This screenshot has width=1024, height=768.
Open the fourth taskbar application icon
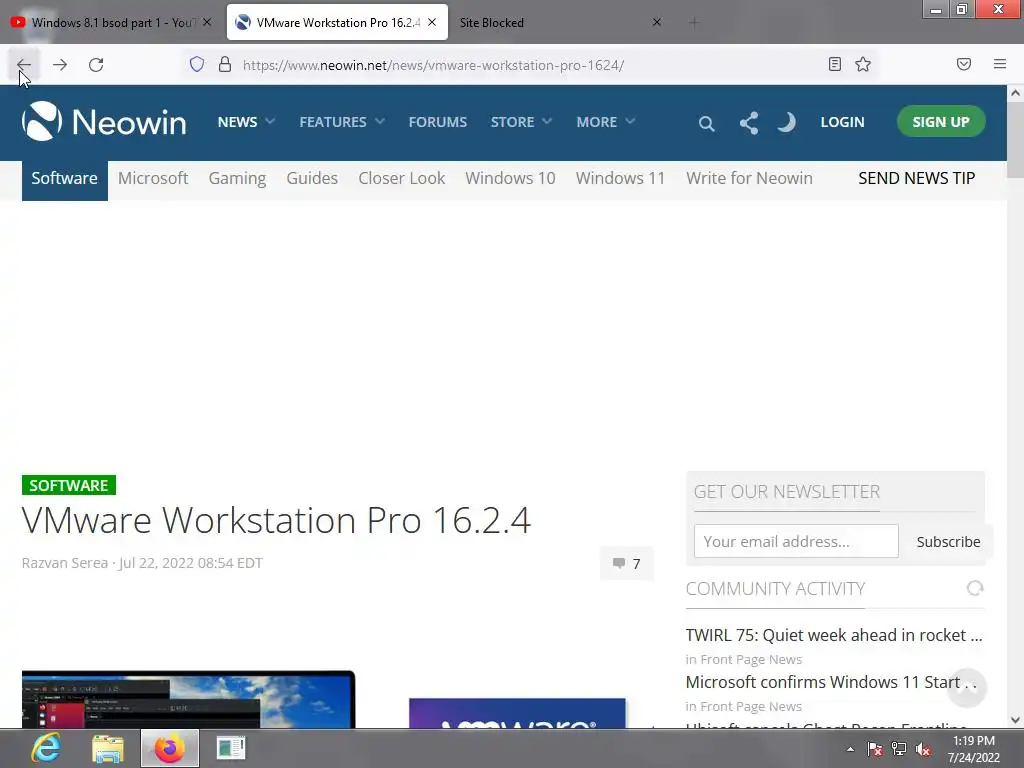[x=231, y=748]
